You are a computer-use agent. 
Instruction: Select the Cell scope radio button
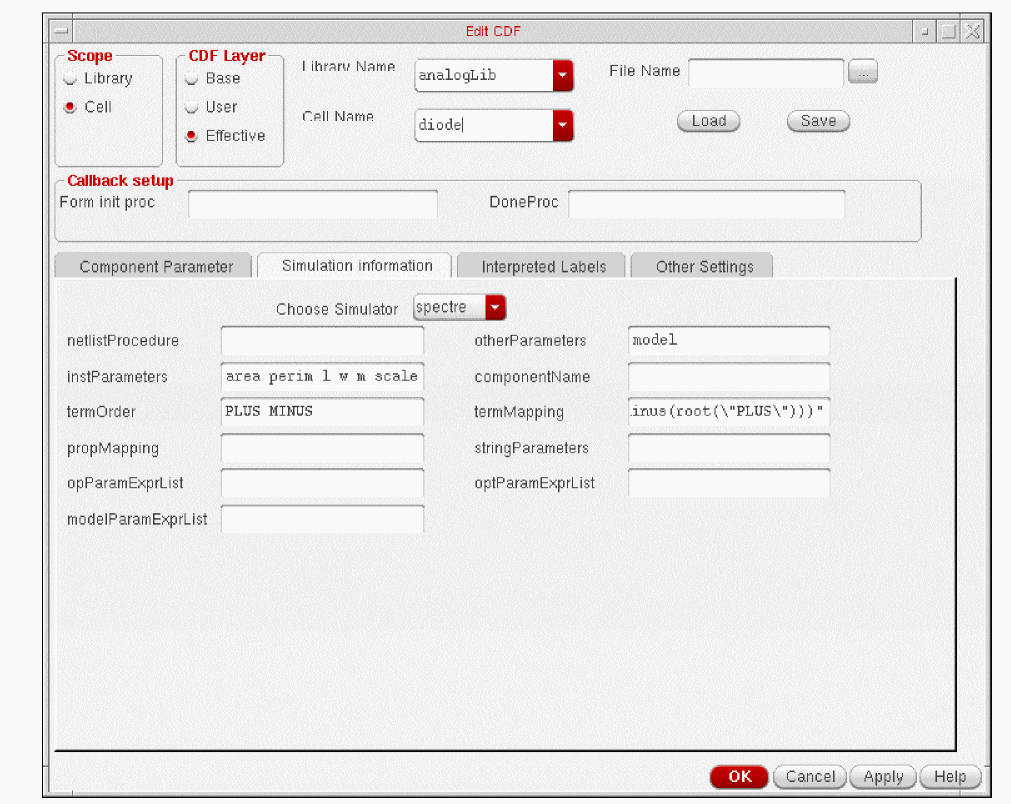click(70, 107)
